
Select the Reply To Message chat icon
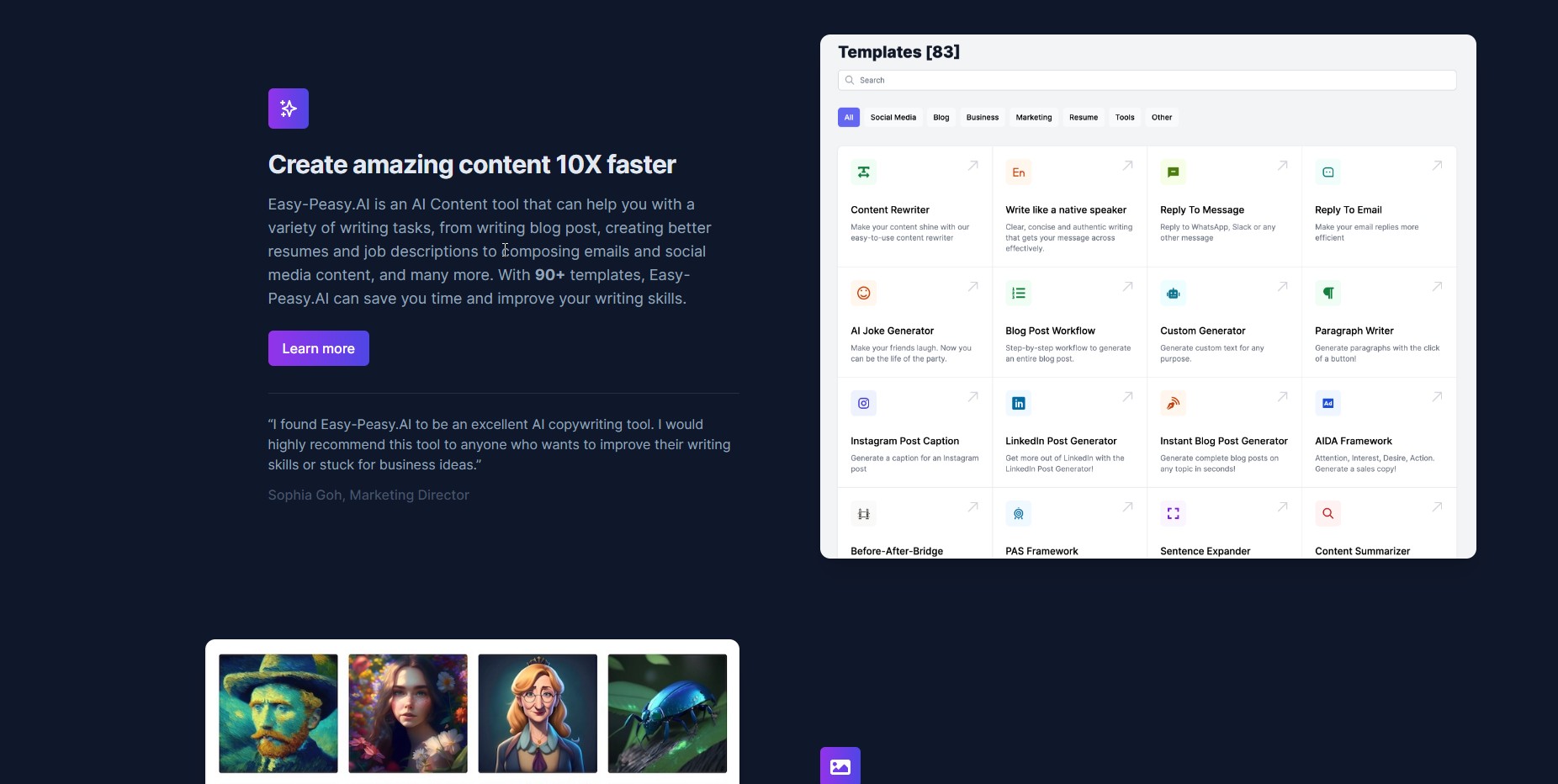[x=1173, y=172]
